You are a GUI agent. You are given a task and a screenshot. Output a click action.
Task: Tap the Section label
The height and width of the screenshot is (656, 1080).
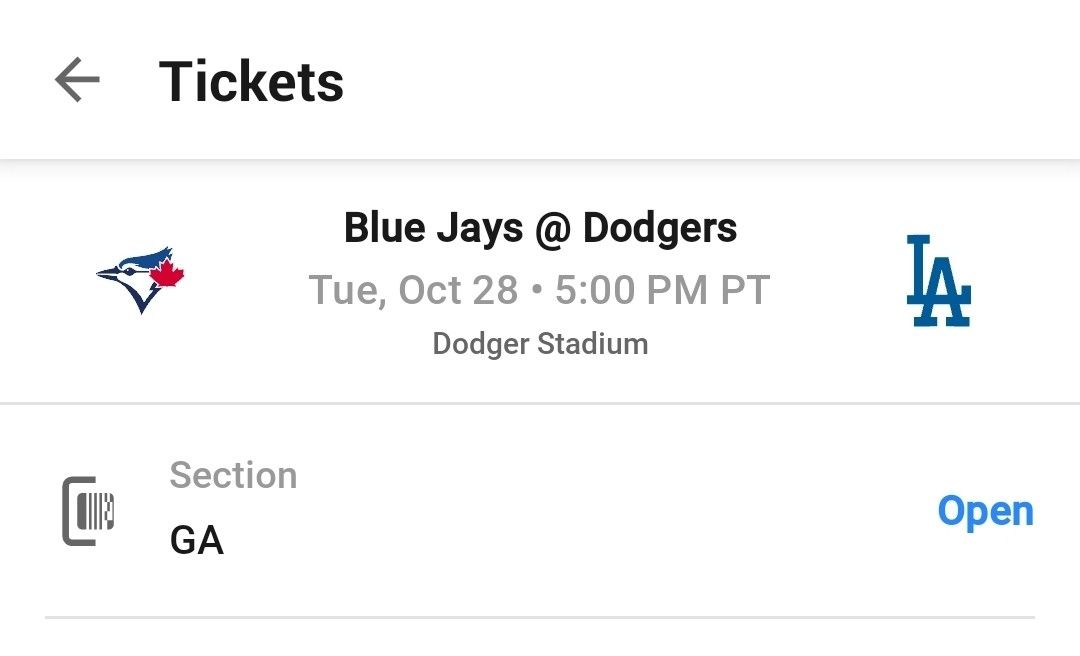click(233, 475)
